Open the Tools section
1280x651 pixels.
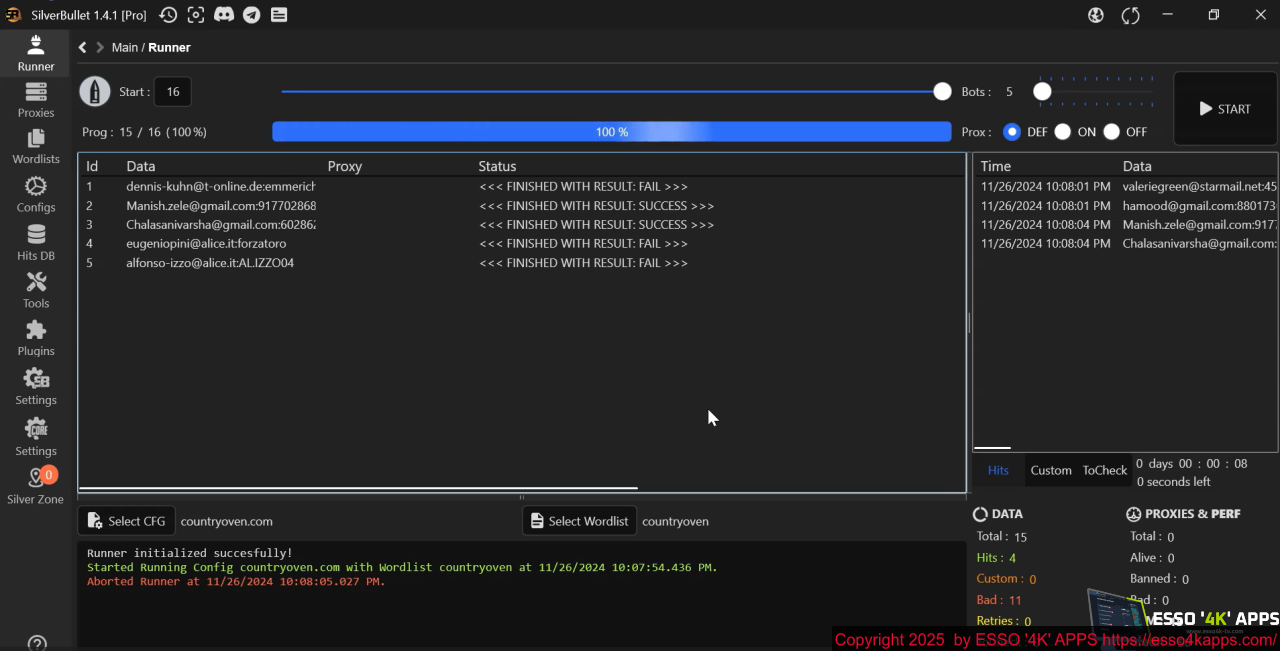(36, 290)
